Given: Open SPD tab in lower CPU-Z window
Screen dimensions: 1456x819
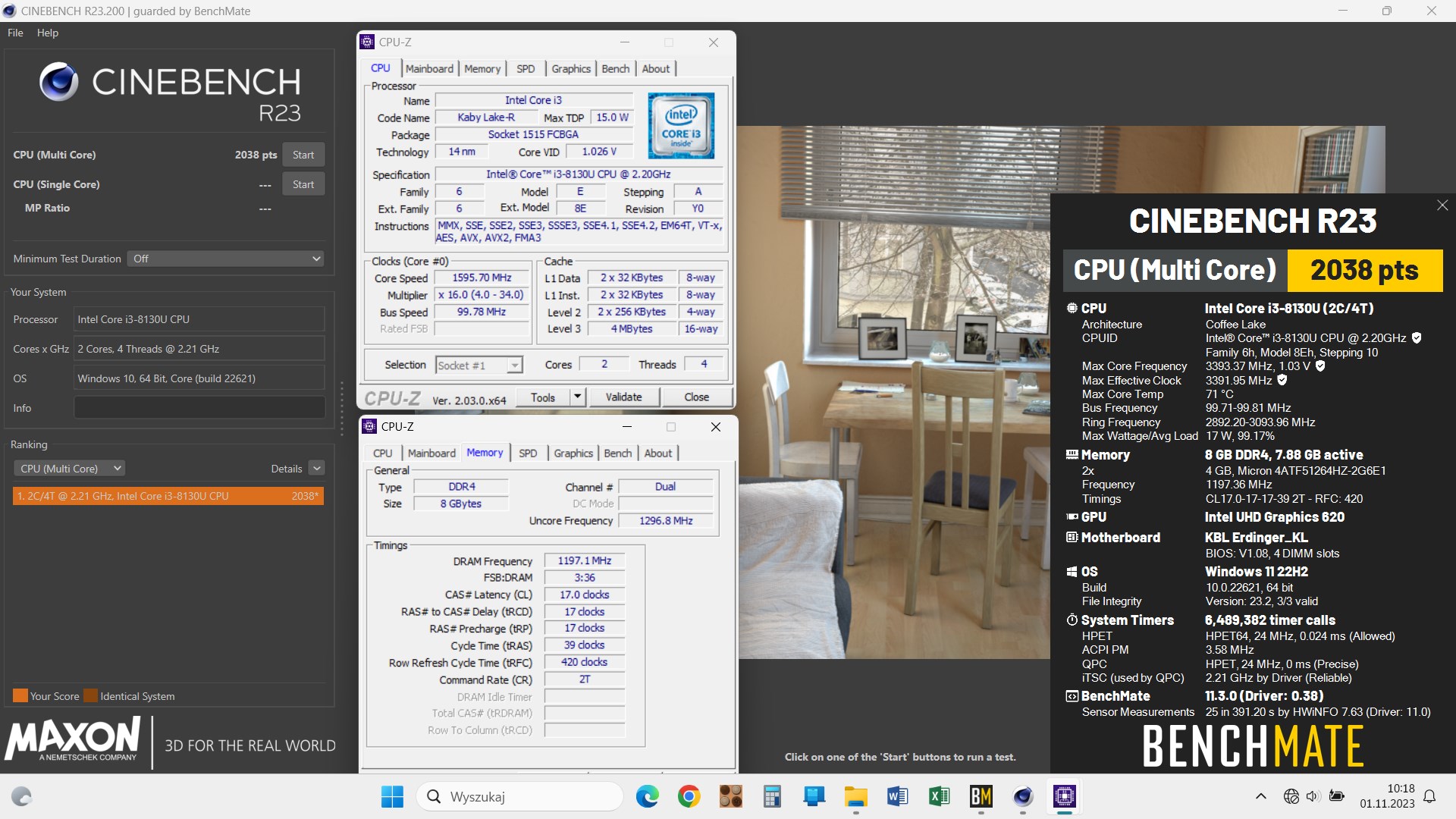Looking at the screenshot, I should 528,453.
